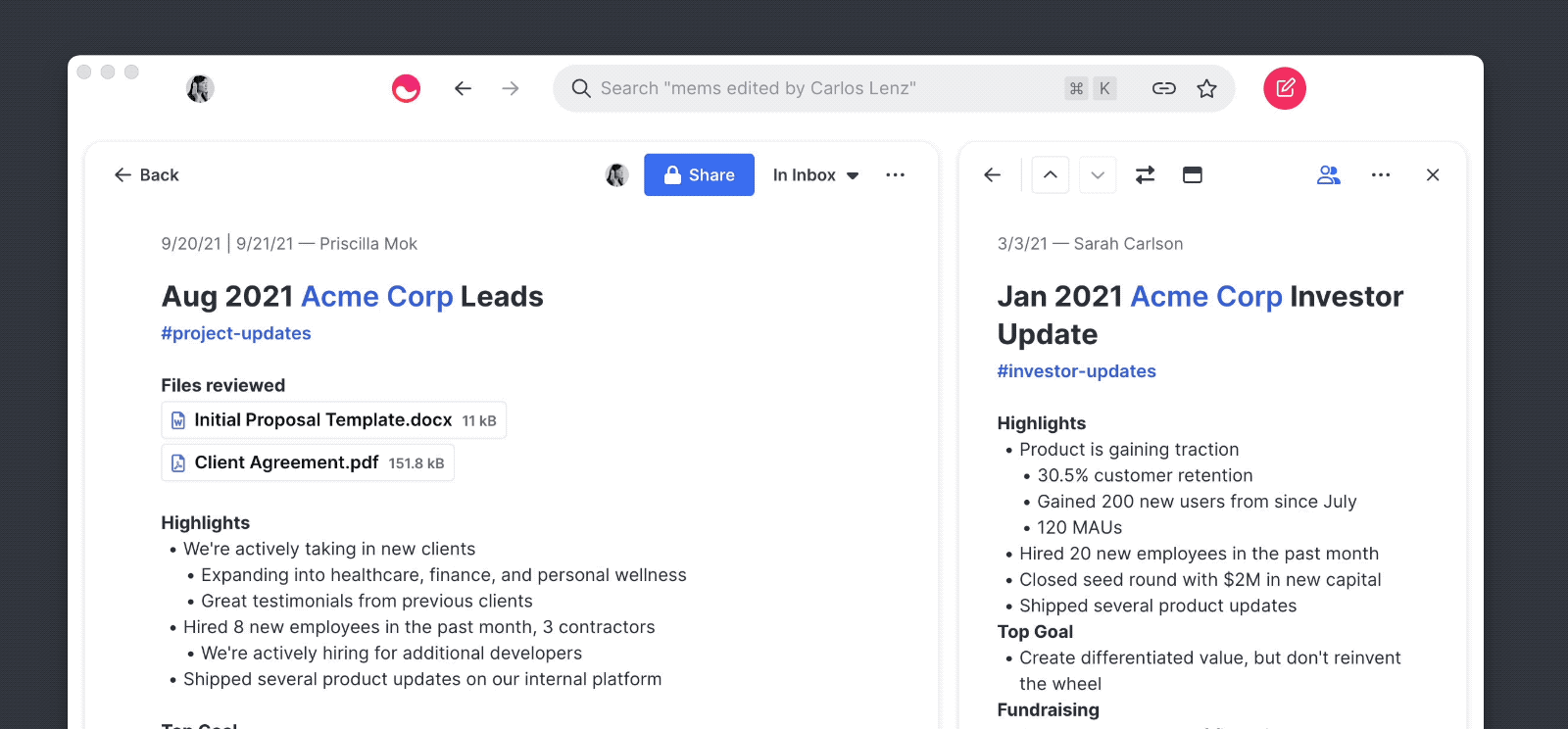The image size is (1568, 729).
Task: Click 'Create differentiated value' bullet
Action: [x=1209, y=670]
